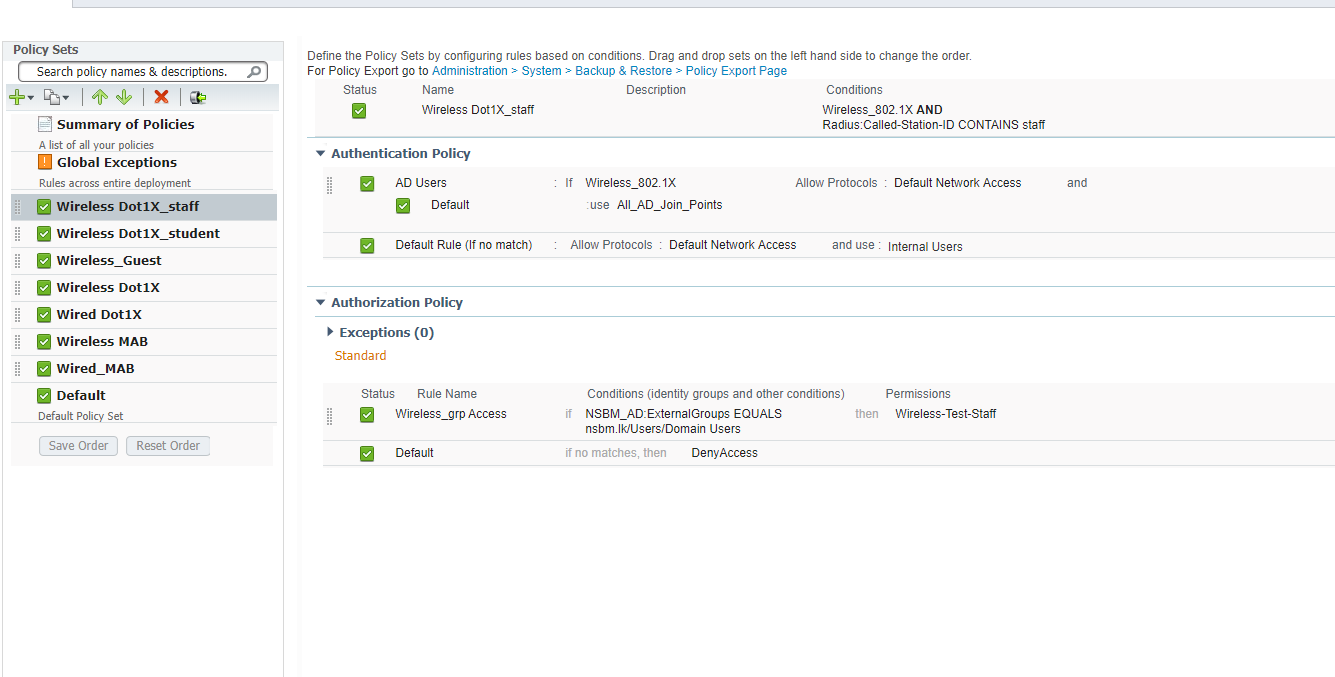Enable the Wireless_Guest status checkbox
This screenshot has width=1335, height=677.
[x=43, y=260]
